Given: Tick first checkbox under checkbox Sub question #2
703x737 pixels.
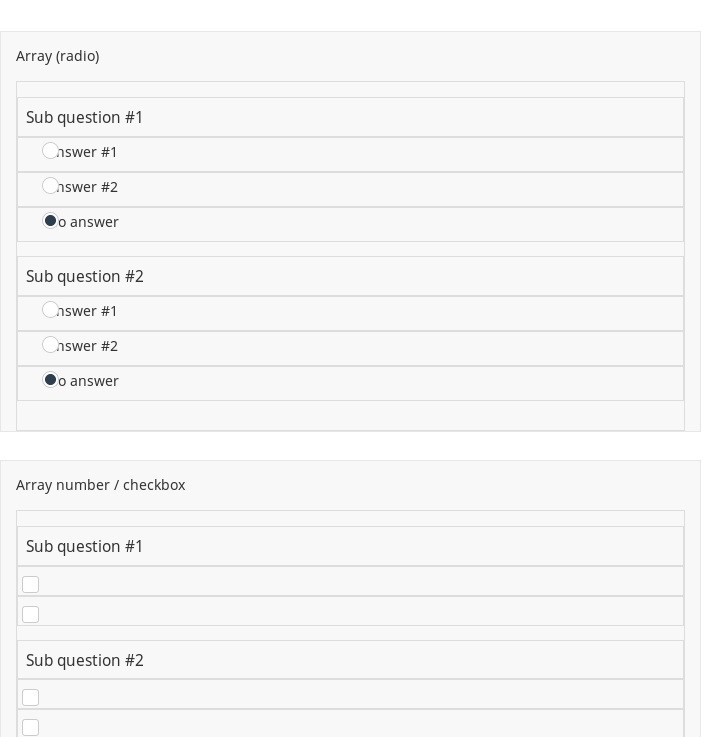Looking at the screenshot, I should pyautogui.click(x=30, y=697).
